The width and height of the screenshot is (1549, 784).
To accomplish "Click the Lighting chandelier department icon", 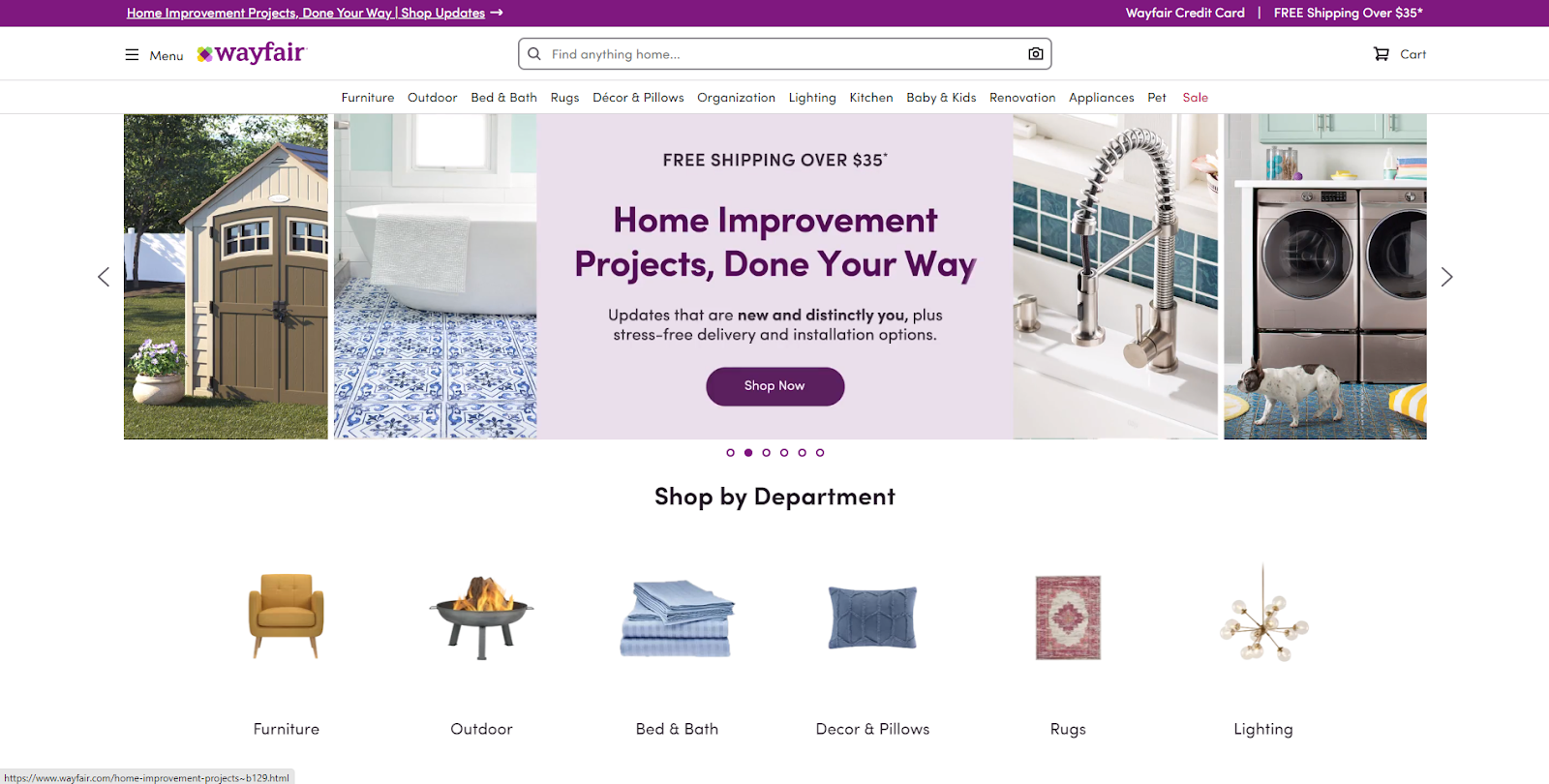I will tap(1263, 614).
